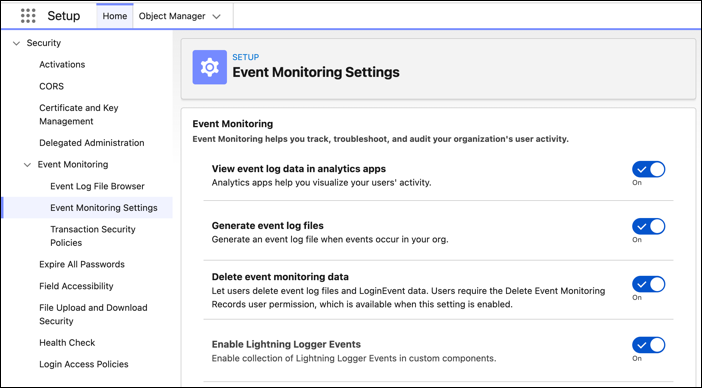
Task: Click the 'Generate event log files' label
Action: pos(267,226)
